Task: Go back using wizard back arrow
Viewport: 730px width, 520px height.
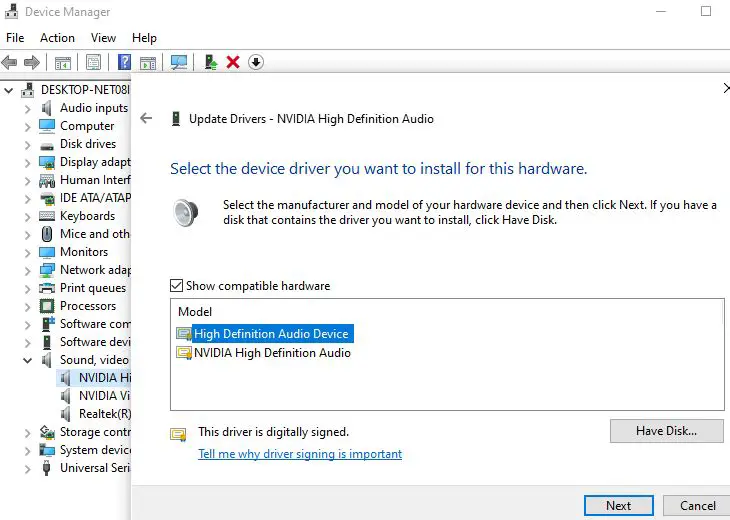Action: 146,118
